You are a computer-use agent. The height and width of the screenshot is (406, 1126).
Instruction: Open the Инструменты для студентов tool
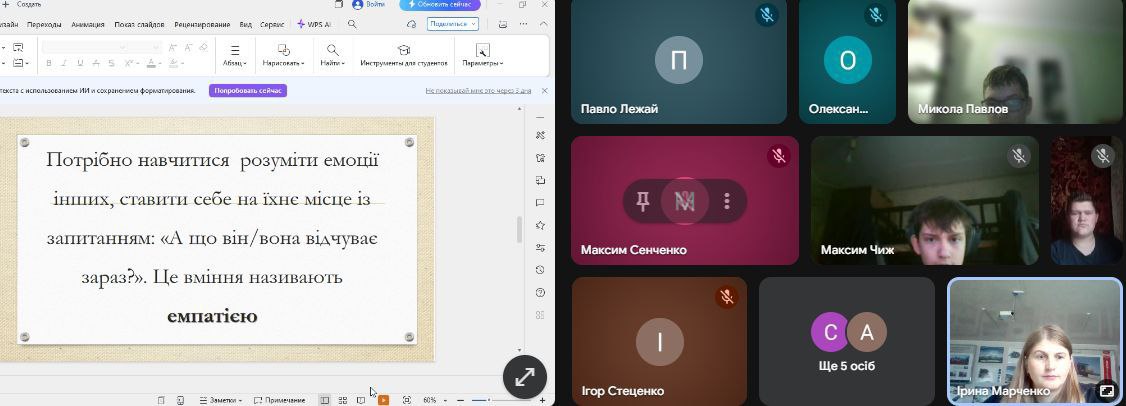point(403,56)
